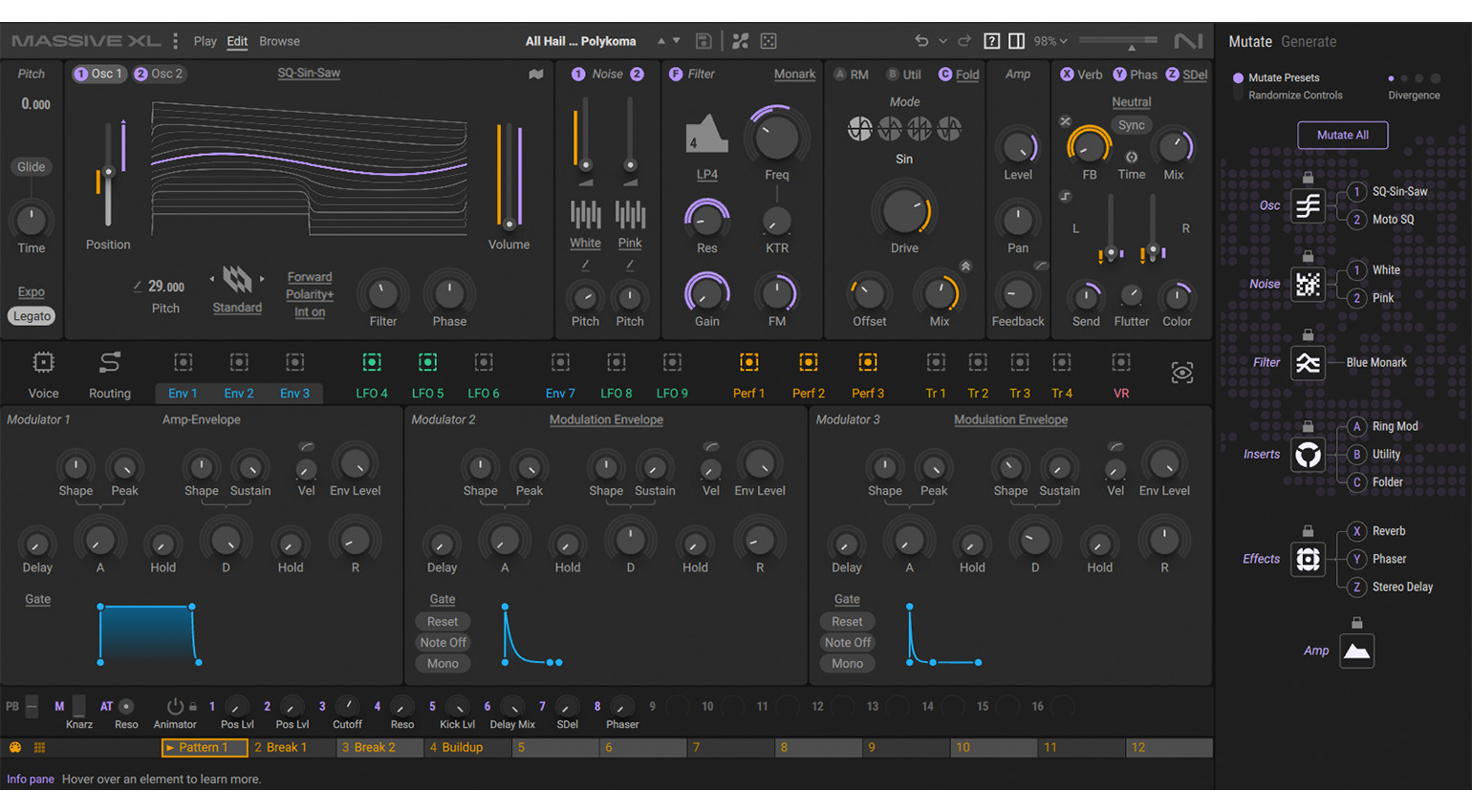Open the Voice page icon
The image size is (1472, 812).
point(43,363)
